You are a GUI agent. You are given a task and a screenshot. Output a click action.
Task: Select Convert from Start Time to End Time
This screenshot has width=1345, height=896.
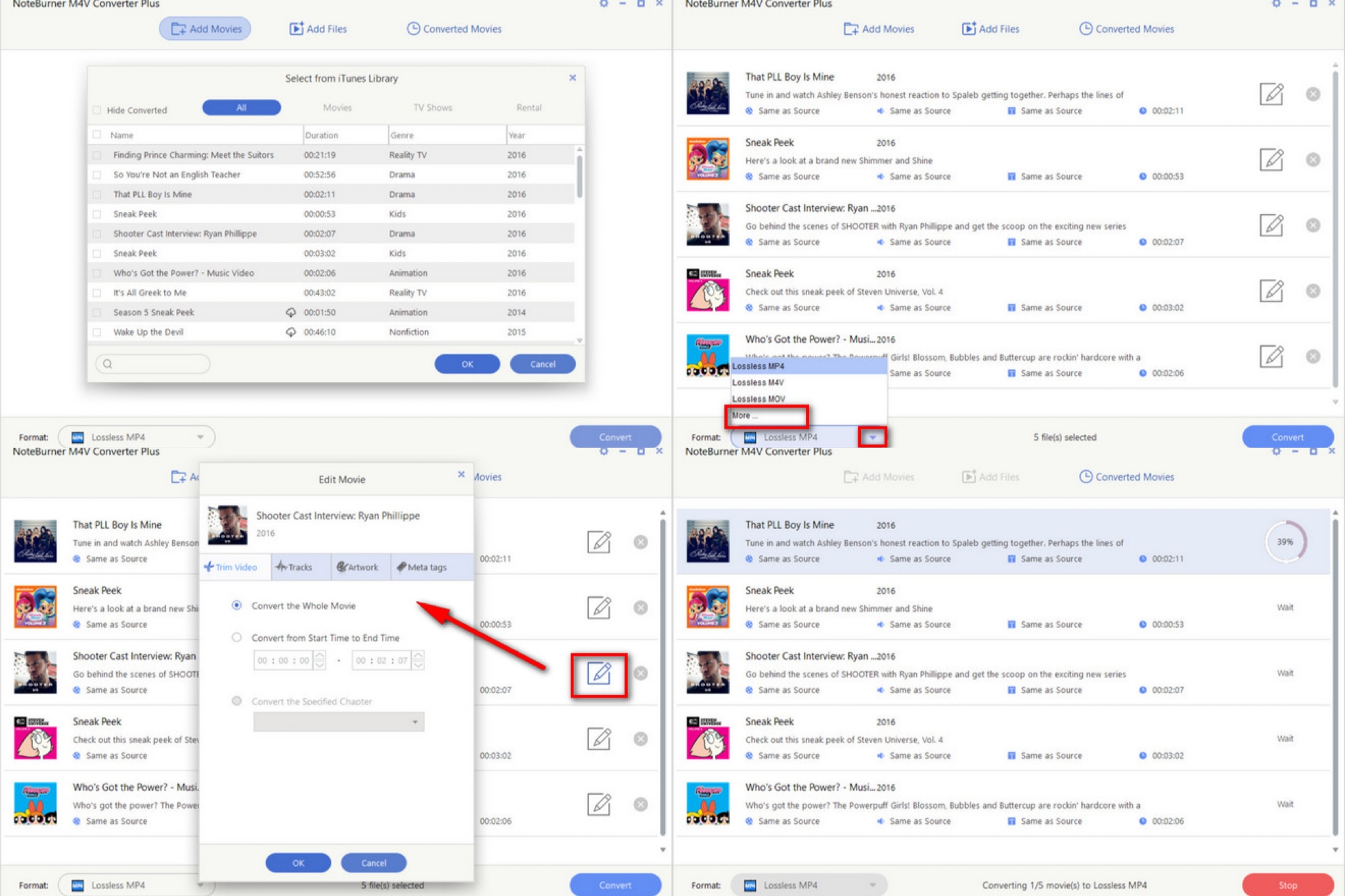[x=236, y=637]
